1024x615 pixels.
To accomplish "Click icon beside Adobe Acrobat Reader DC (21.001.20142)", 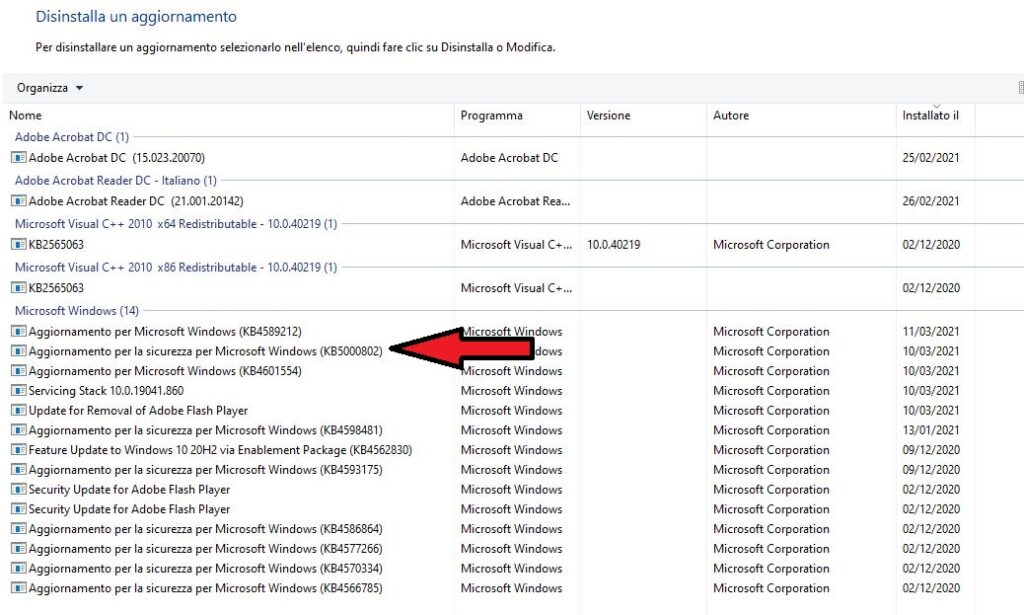I will click(x=19, y=201).
